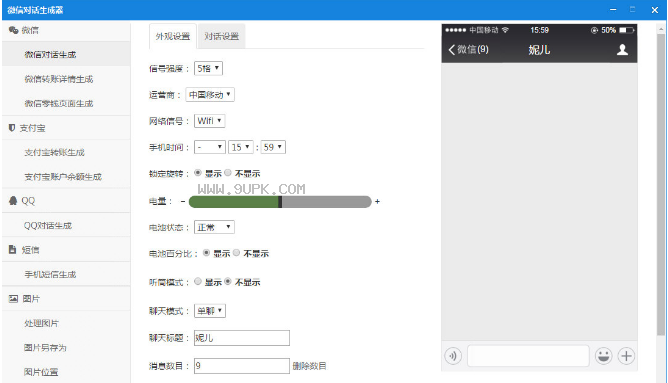Select 微信转账详情生成 in sidebar
This screenshot has width=668, height=383.
(66, 79)
